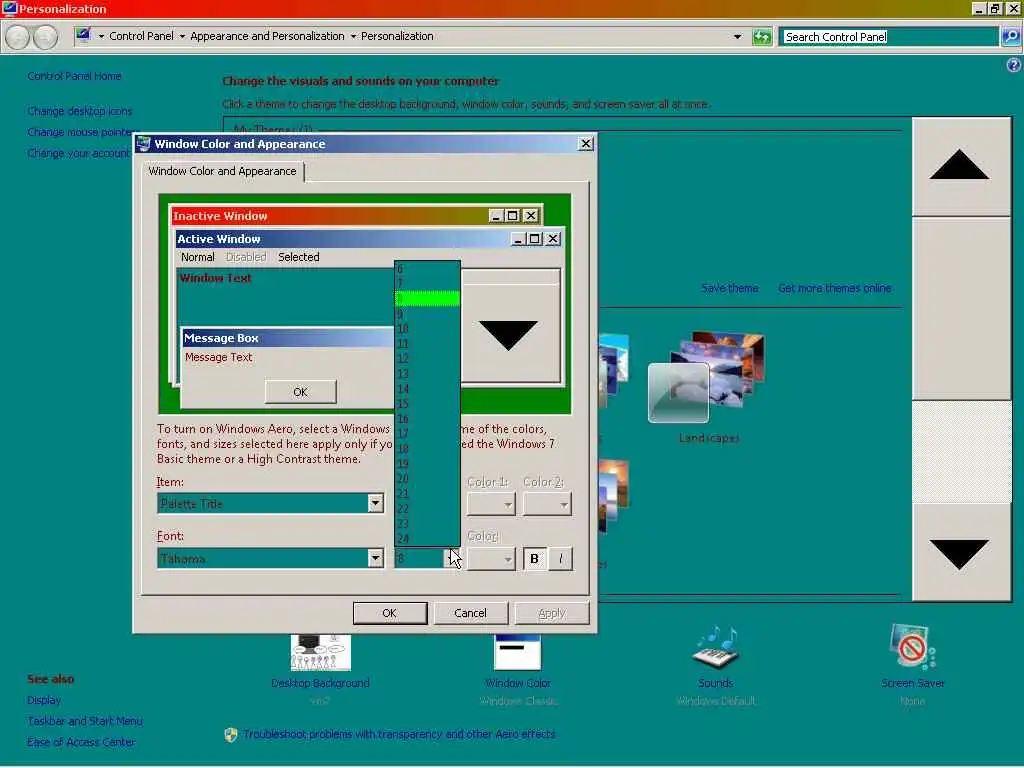Click the theme list scrollbar up arrow
Screen dimensions: 1024x768
[961, 167]
